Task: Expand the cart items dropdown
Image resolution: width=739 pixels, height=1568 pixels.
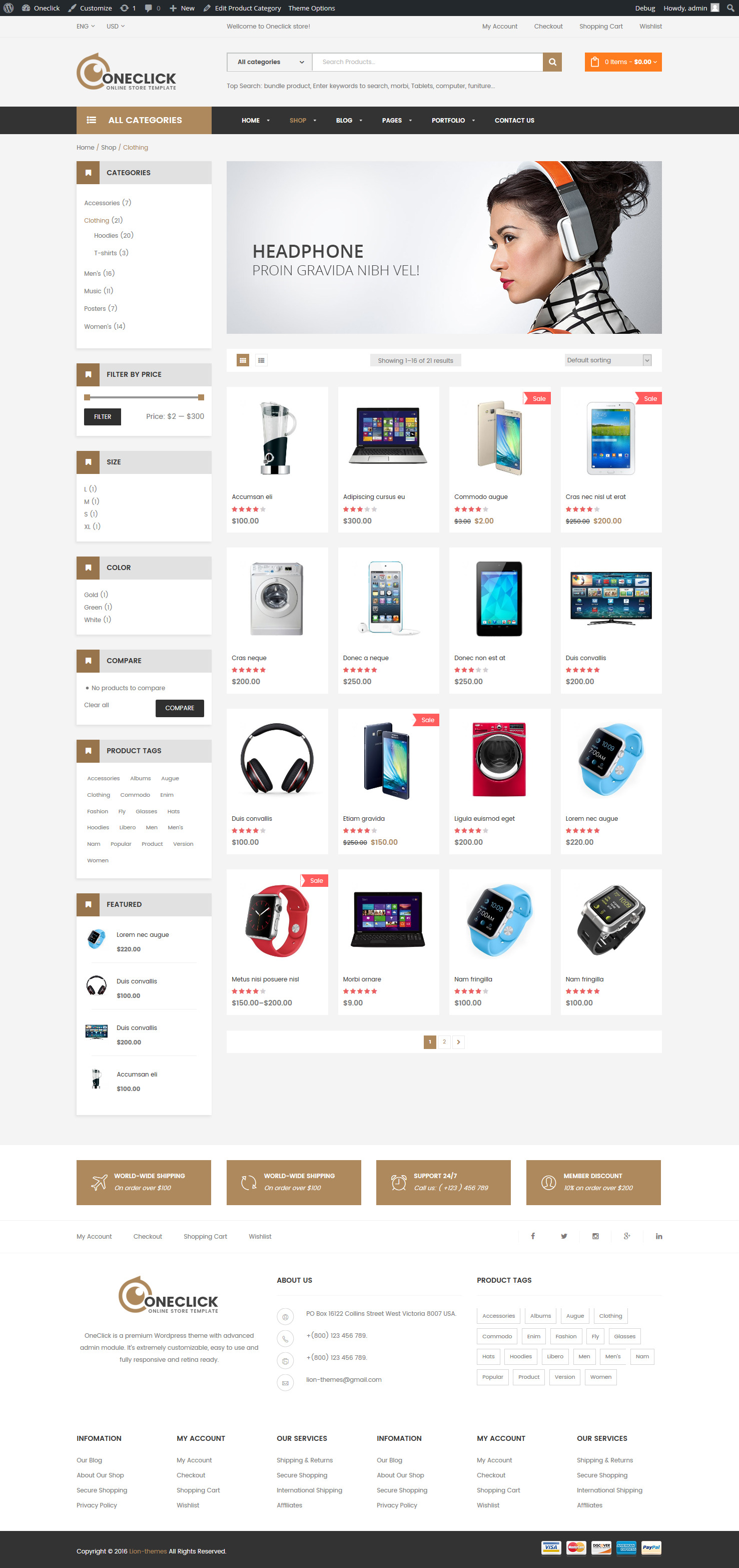Action: 623,62
